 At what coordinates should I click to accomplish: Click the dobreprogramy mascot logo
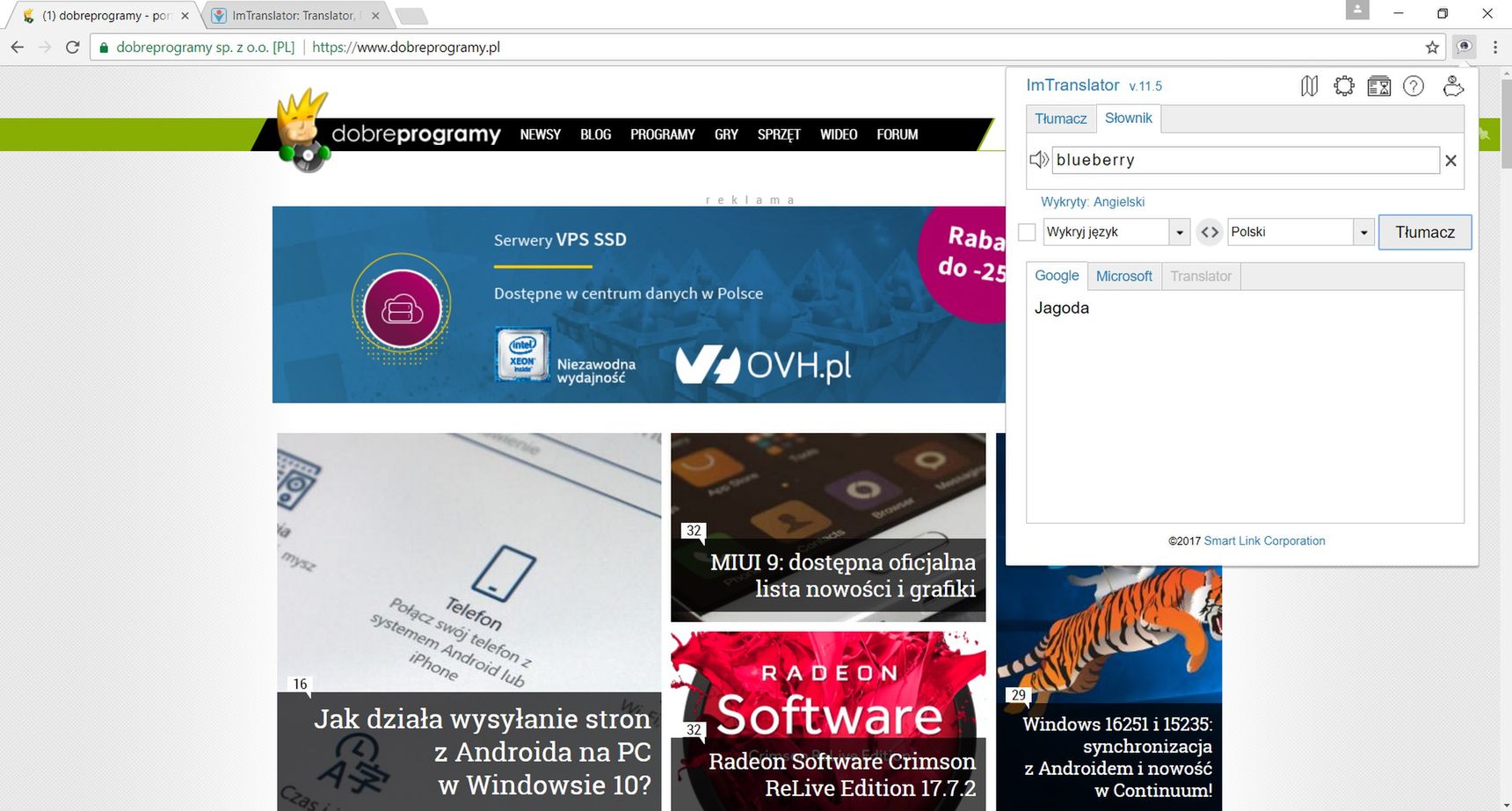point(302,130)
